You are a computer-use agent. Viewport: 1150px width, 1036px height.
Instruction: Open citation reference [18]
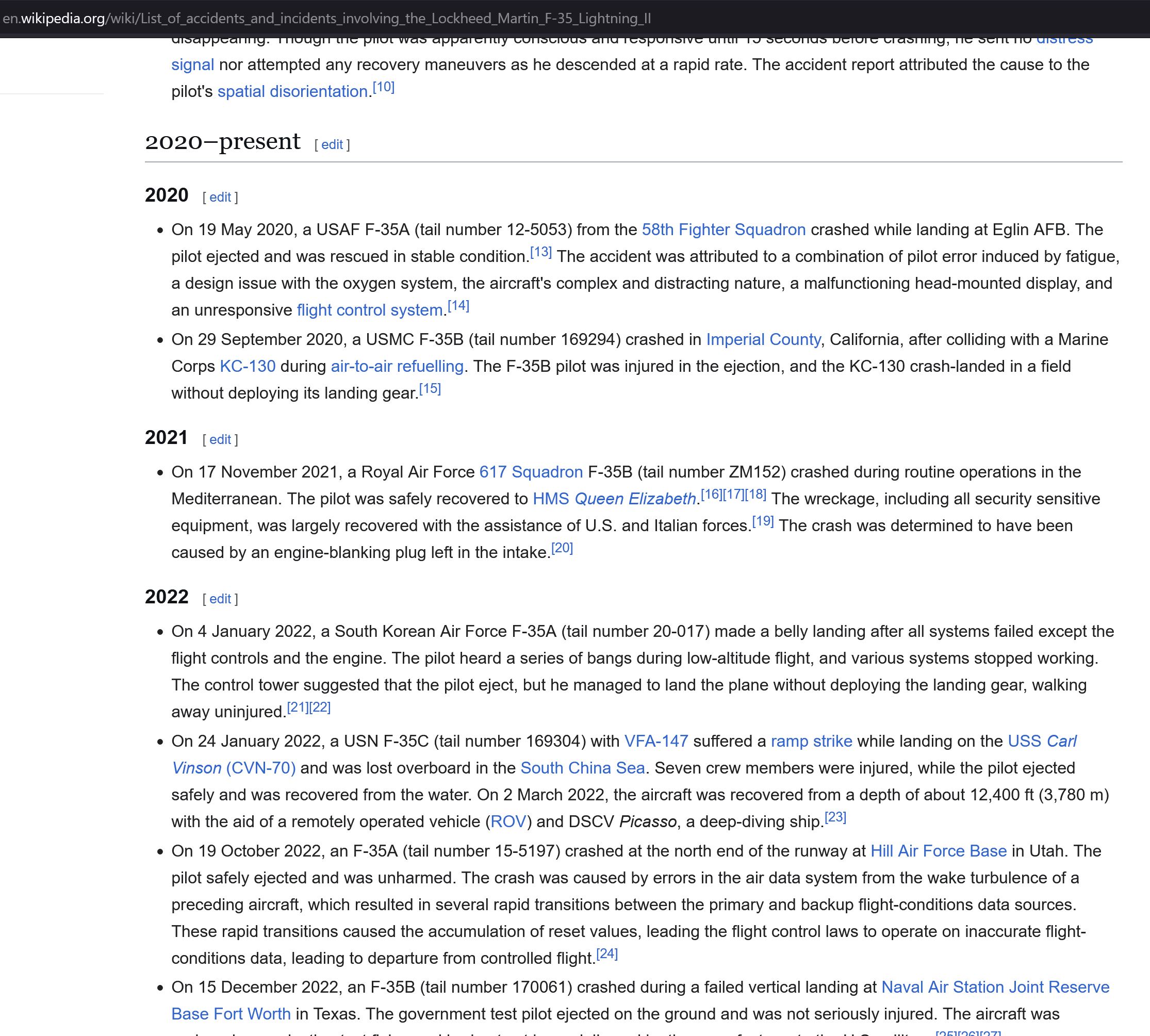(x=755, y=495)
